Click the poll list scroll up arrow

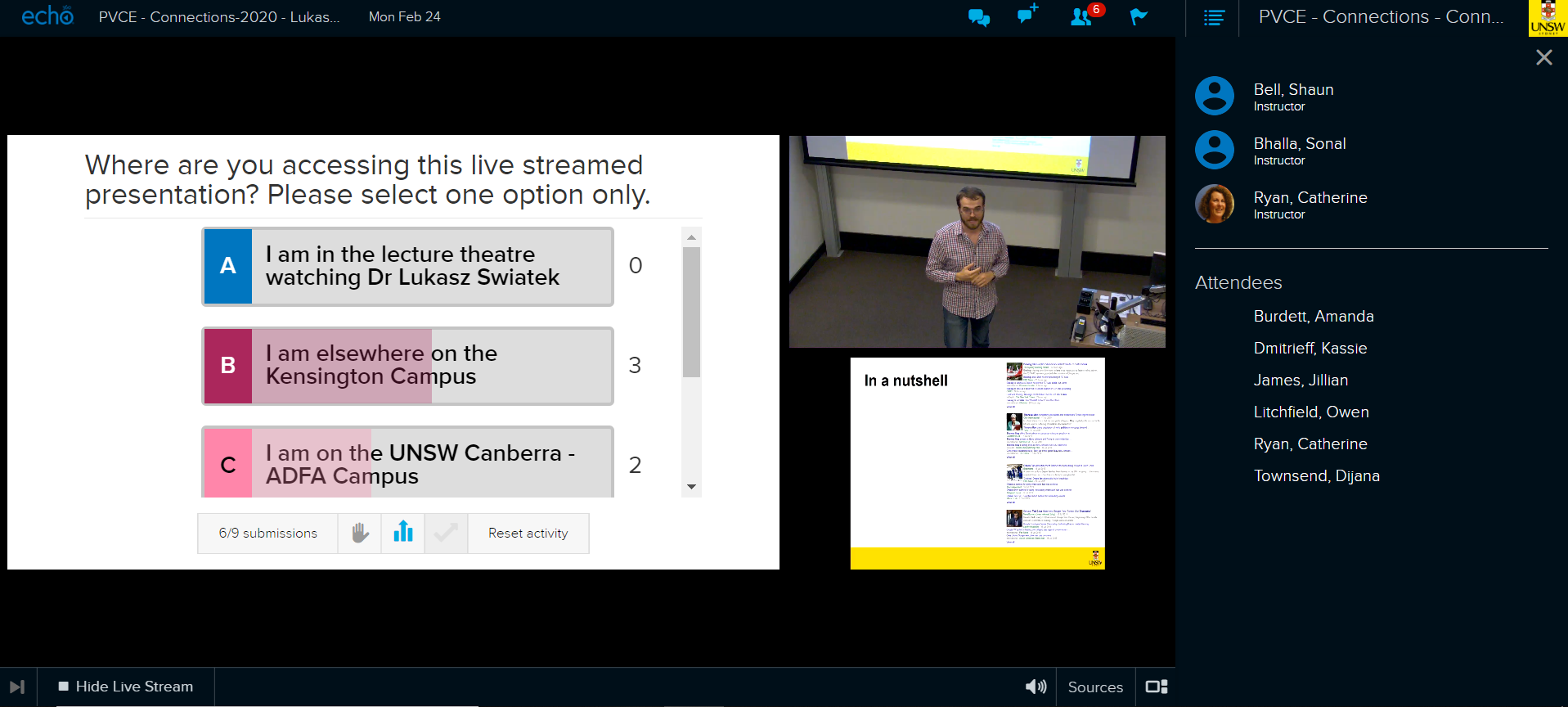tap(692, 237)
